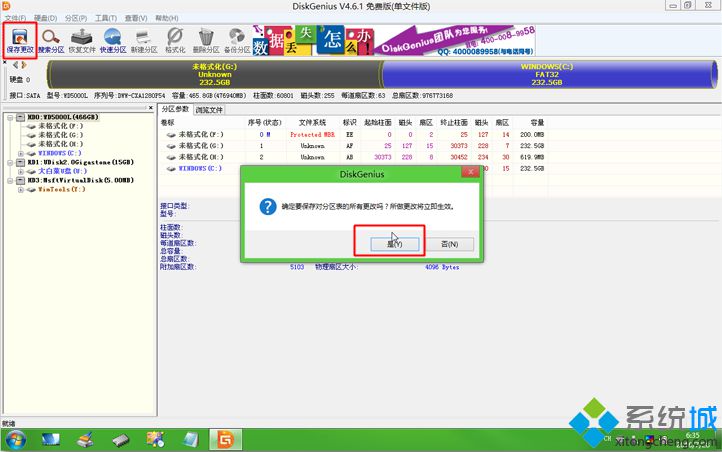
Task: Click the HD0 hard disk icon in tree
Action: 20,117
